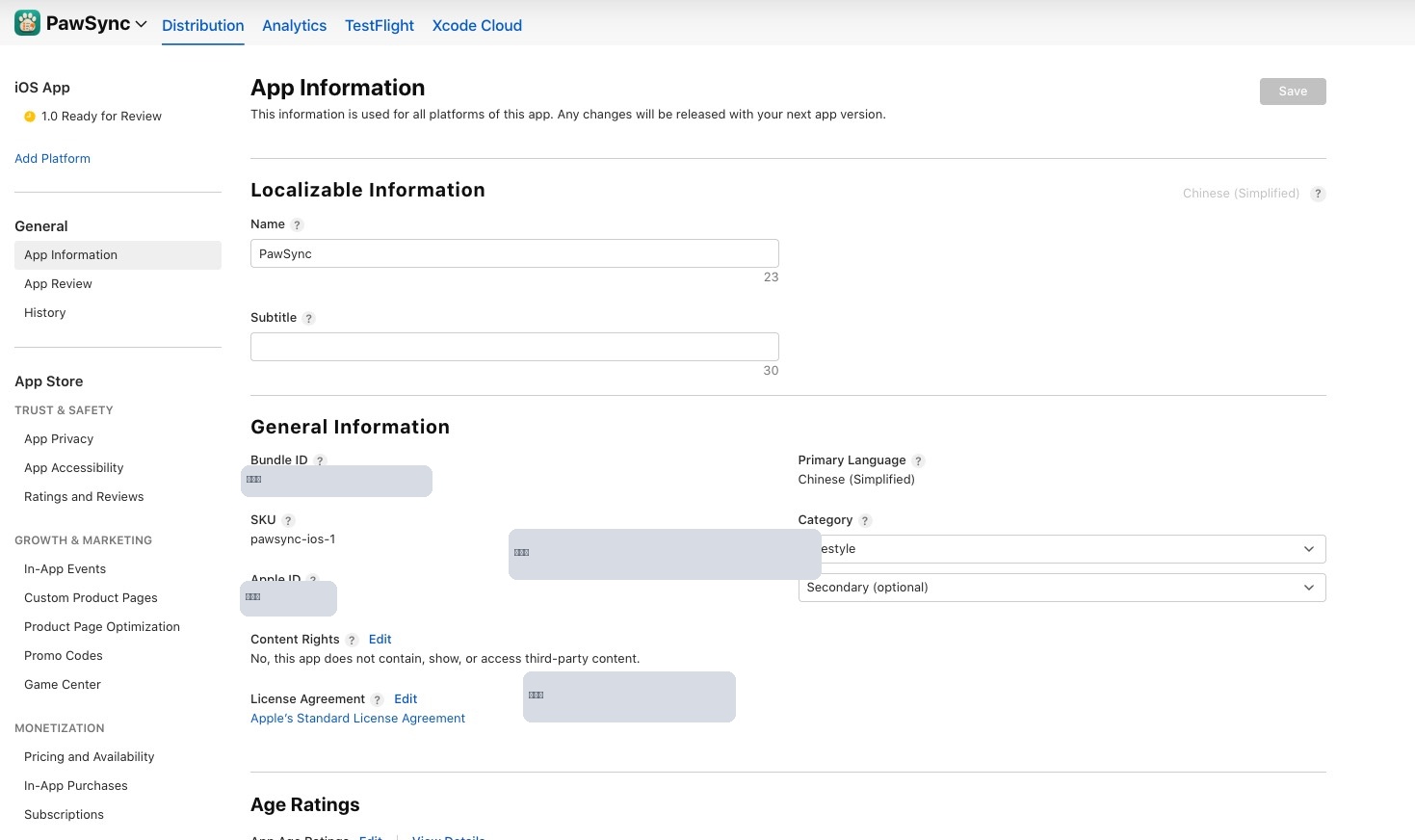Image resolution: width=1415 pixels, height=840 pixels.
Task: Click the Chinese (Simplified) primary language value
Action: (x=856, y=480)
